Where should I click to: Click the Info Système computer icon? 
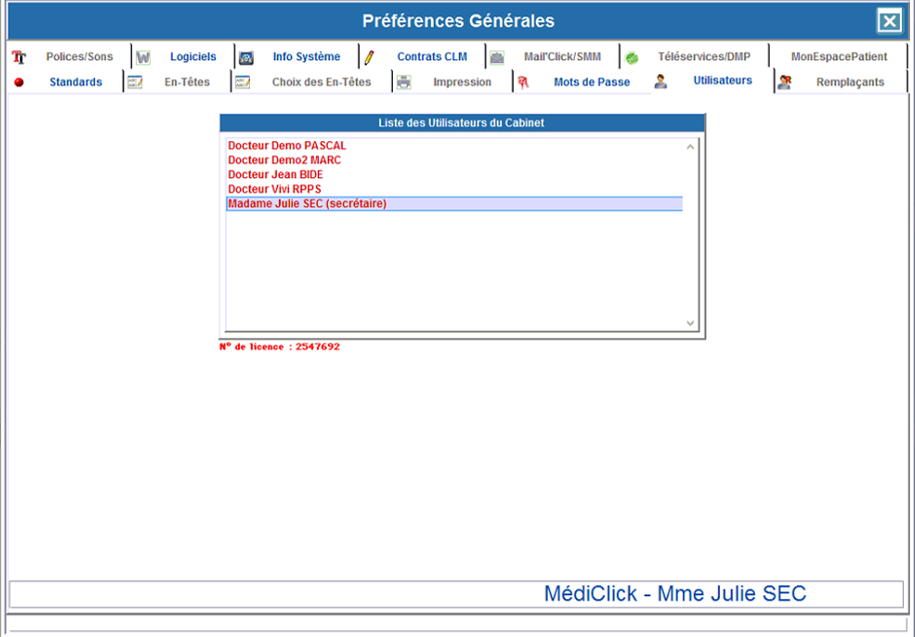(246, 57)
